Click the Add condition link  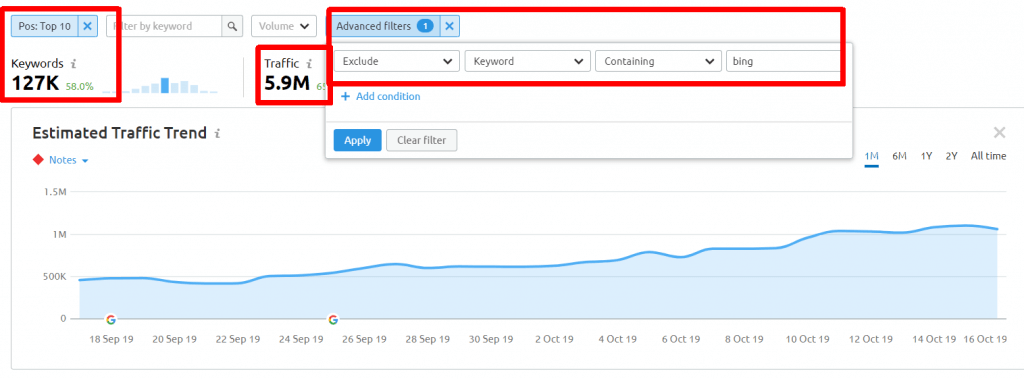[x=381, y=96]
